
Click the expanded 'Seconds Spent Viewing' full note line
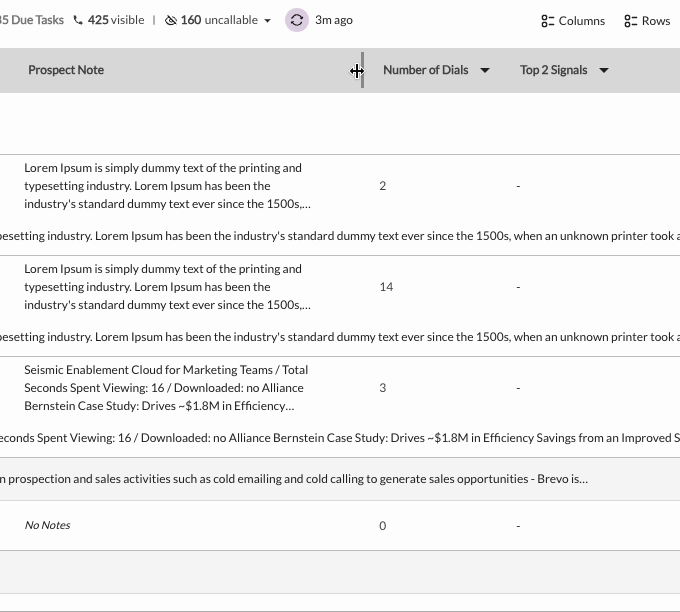(x=340, y=438)
